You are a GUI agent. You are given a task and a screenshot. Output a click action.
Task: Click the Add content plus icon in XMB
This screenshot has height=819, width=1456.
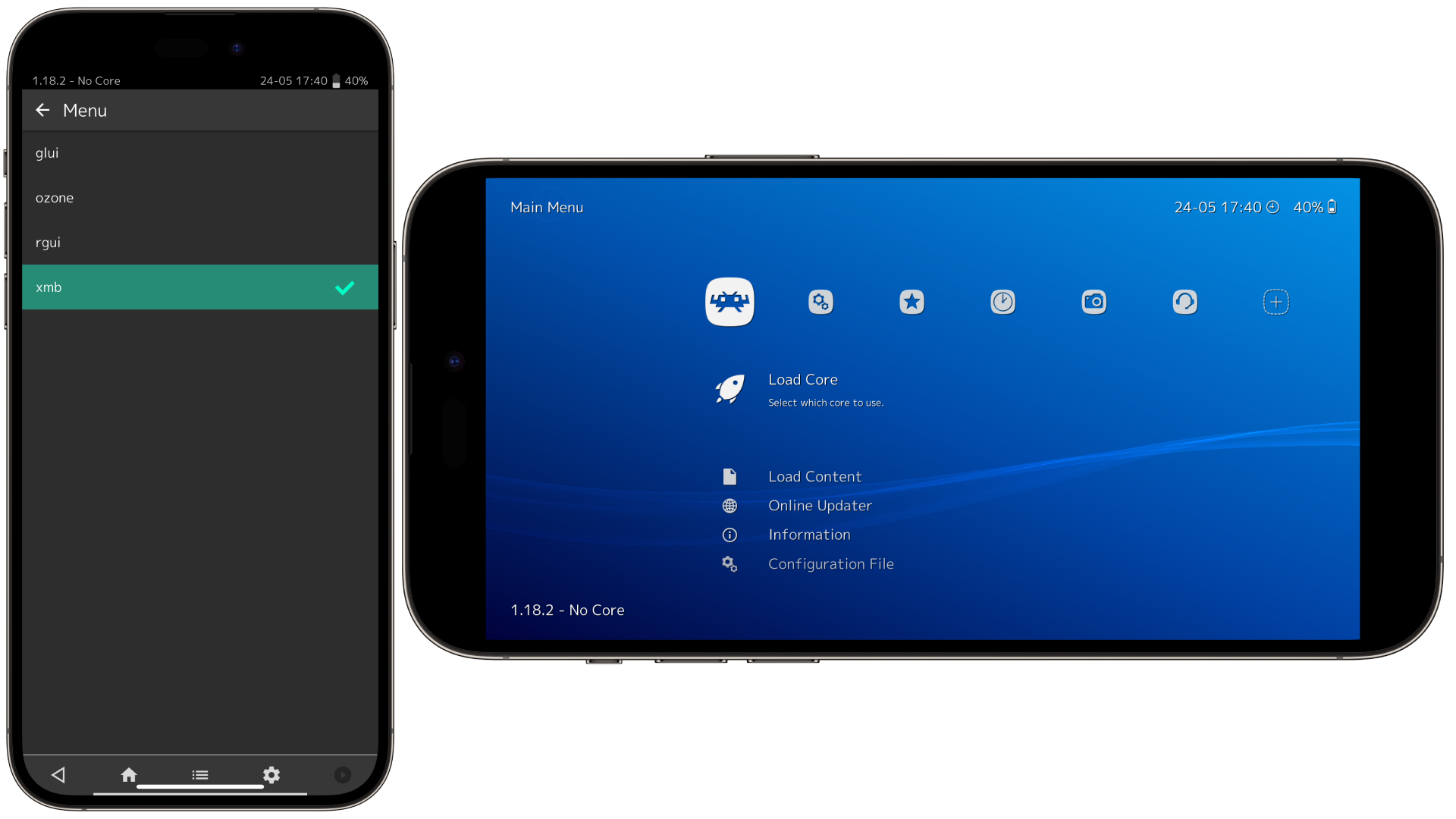pos(1277,302)
